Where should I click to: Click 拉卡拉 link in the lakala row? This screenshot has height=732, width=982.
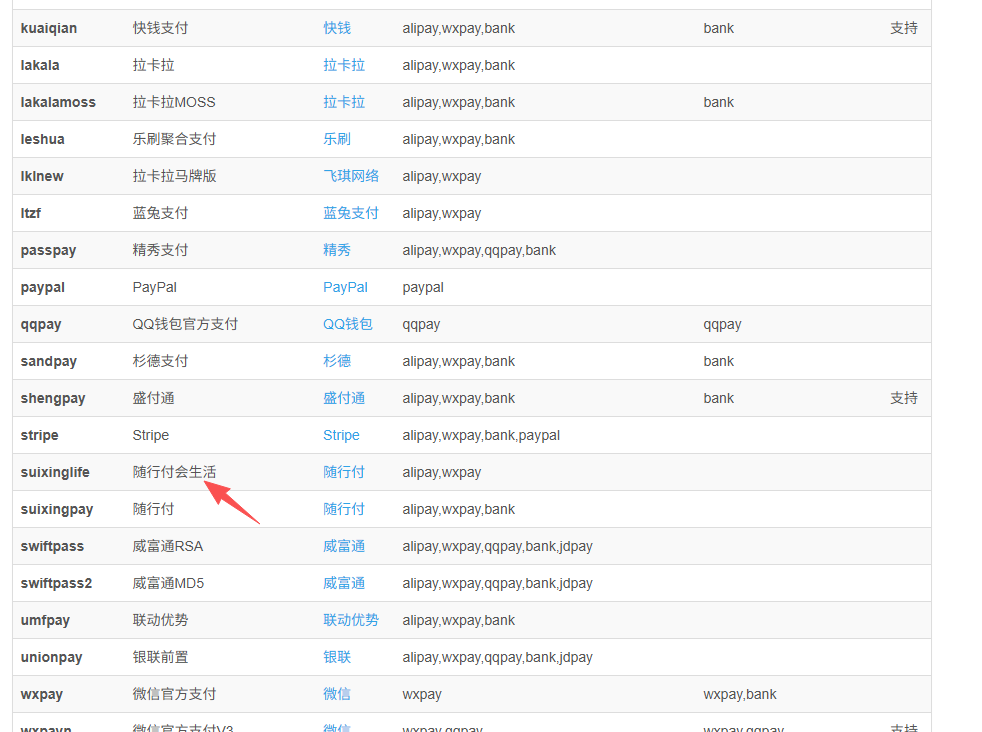(344, 65)
